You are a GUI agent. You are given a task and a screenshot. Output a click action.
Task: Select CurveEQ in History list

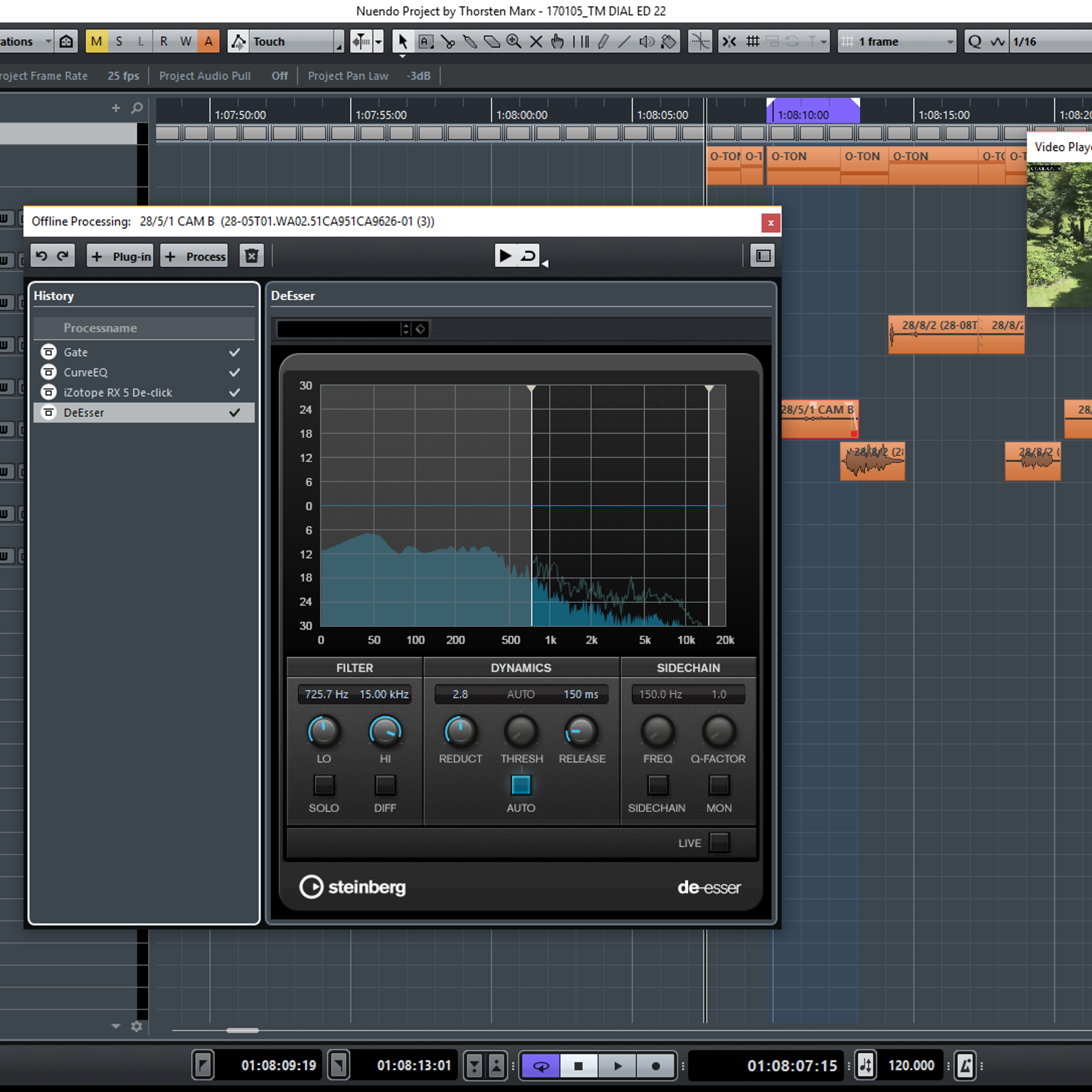point(144,373)
